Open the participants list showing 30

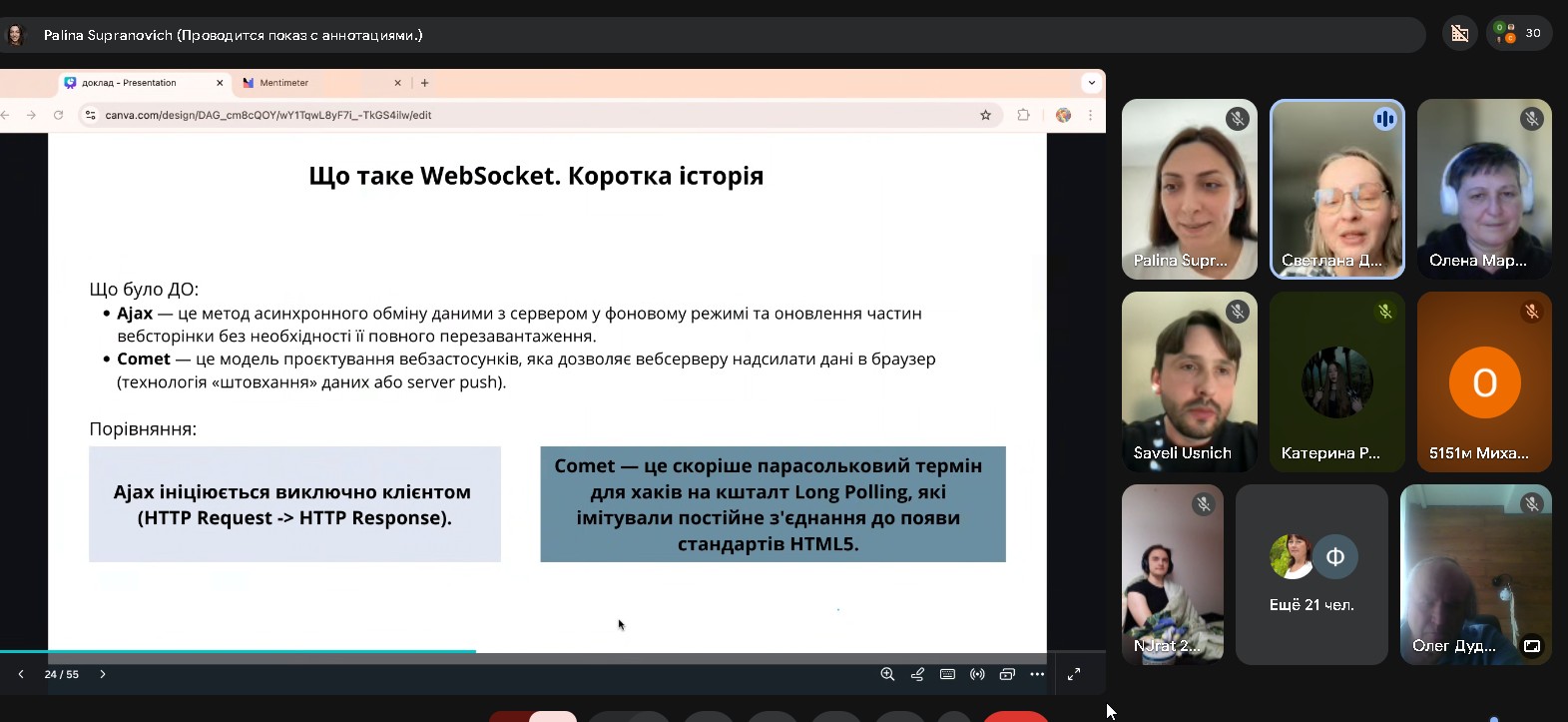[1518, 34]
